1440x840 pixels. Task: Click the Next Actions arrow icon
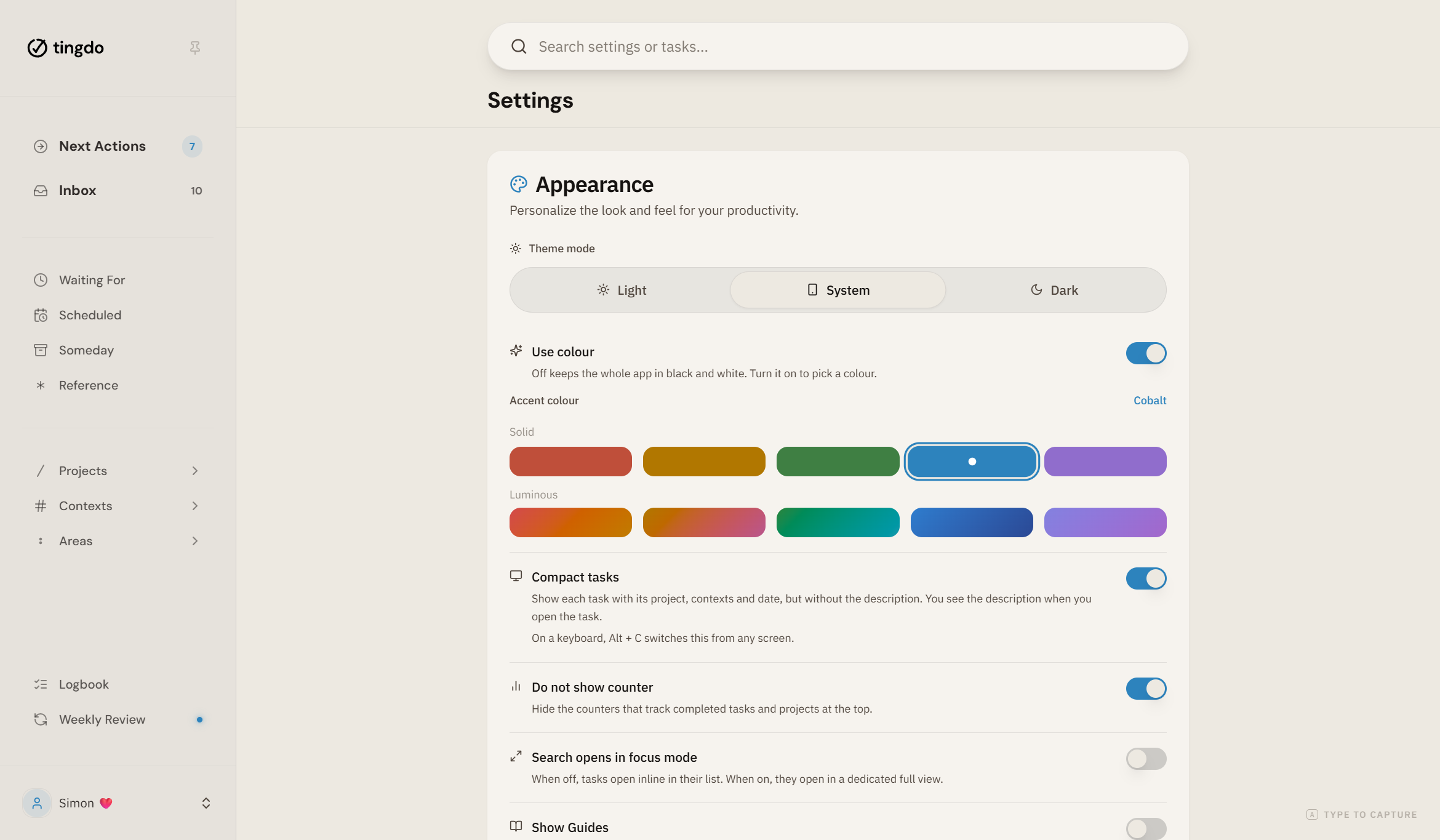(x=41, y=146)
